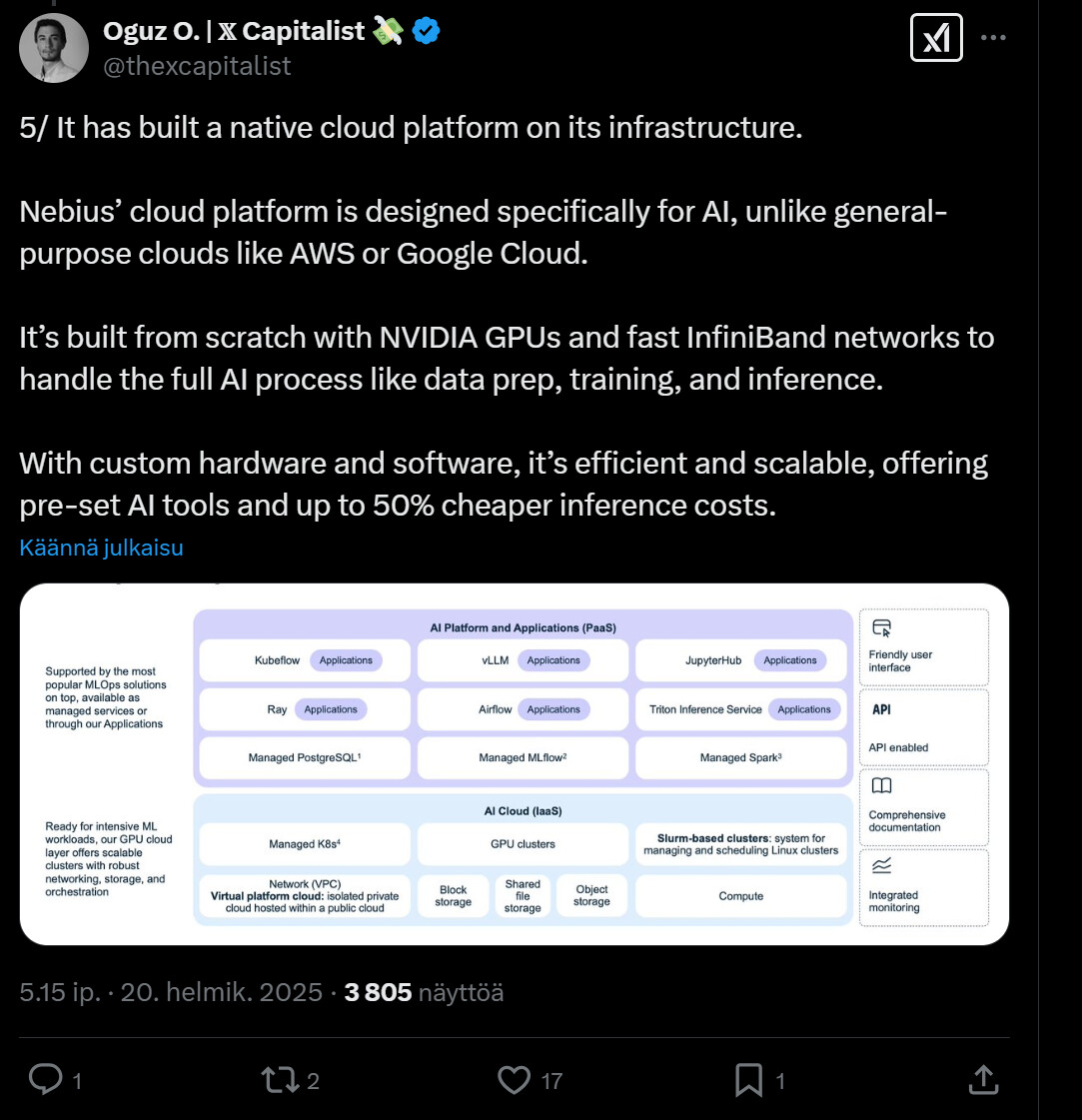This screenshot has width=1082, height=1120.
Task: Click Käännä julkaisu translate link
Action: (101, 548)
